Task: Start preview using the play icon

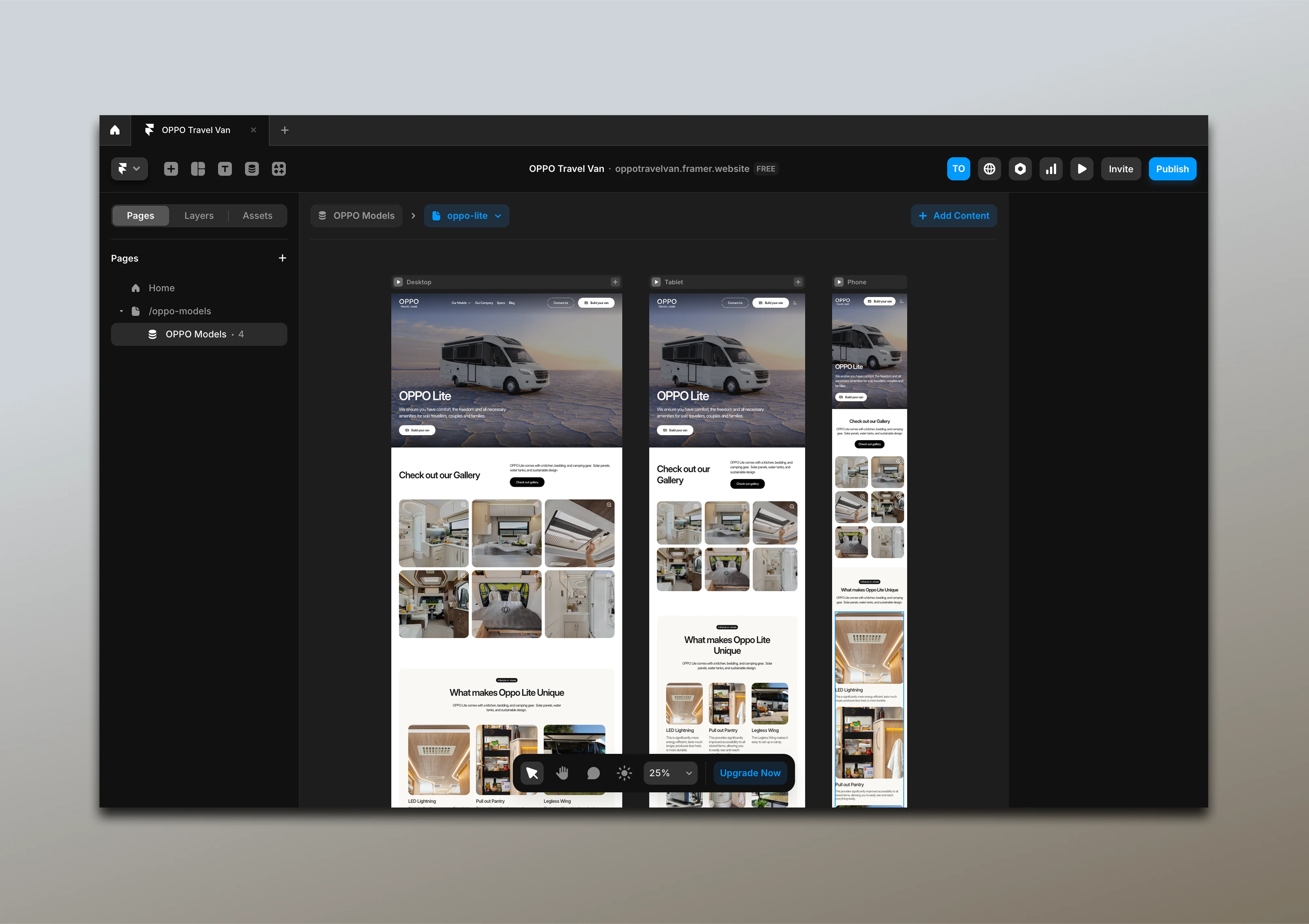Action: point(1082,169)
